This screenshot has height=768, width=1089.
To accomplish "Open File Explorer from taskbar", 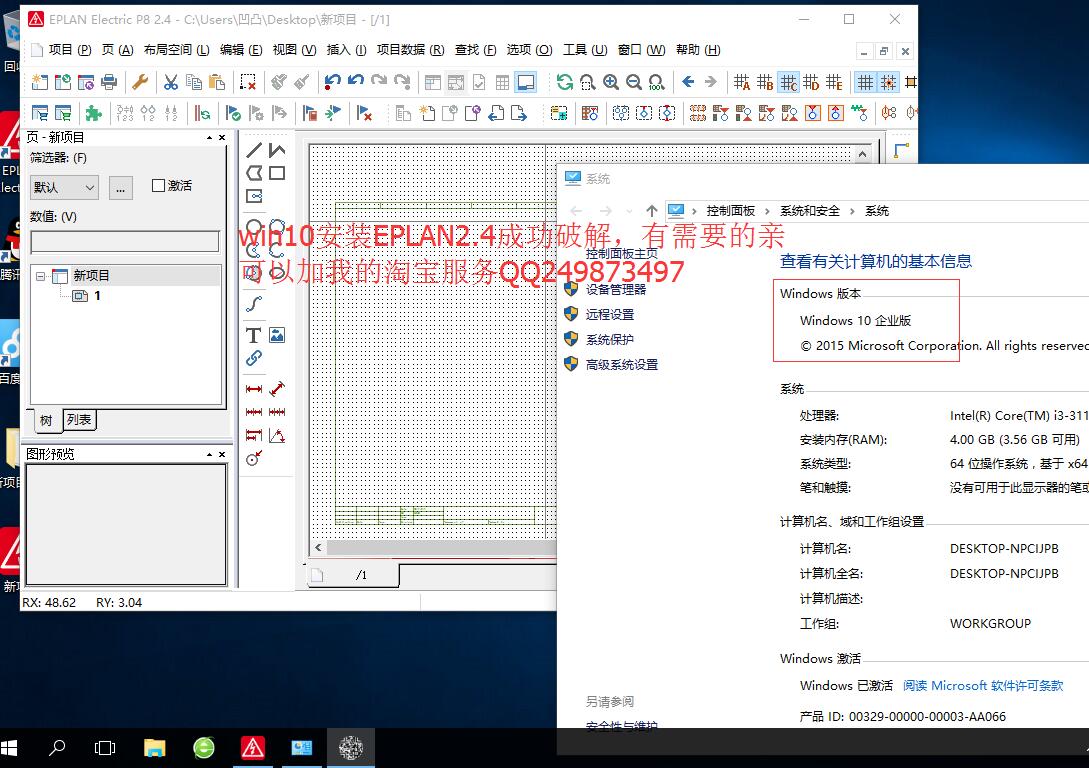I will tap(154, 748).
